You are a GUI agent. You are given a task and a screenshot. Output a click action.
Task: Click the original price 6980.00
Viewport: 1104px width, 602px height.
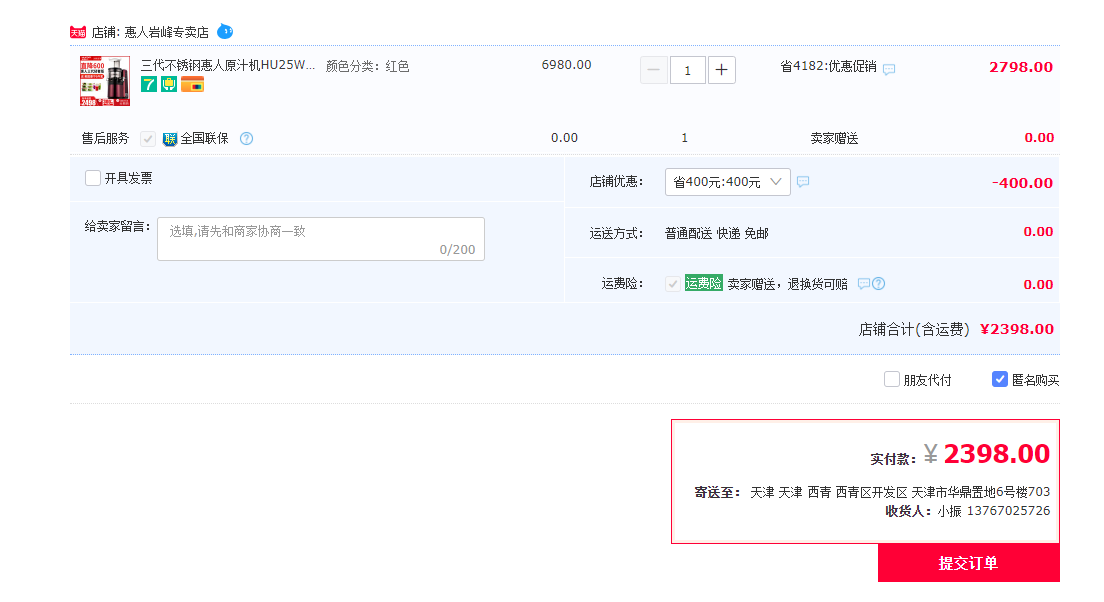(566, 65)
